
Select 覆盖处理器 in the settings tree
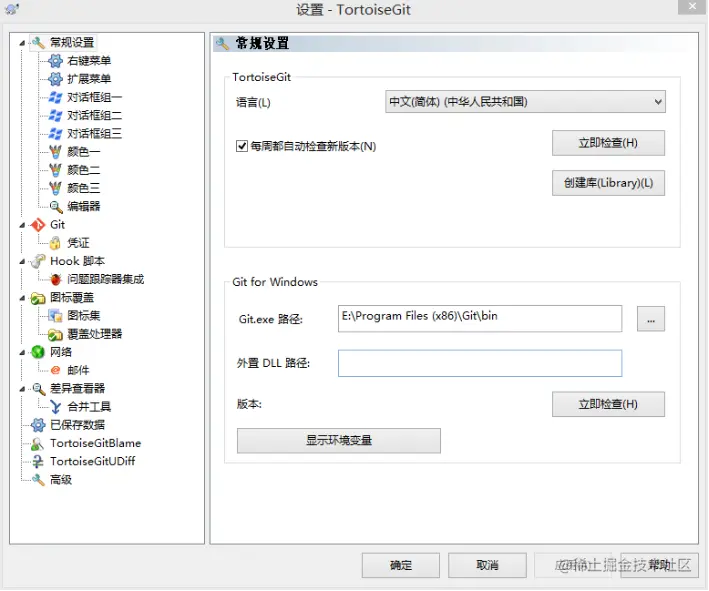[95, 334]
